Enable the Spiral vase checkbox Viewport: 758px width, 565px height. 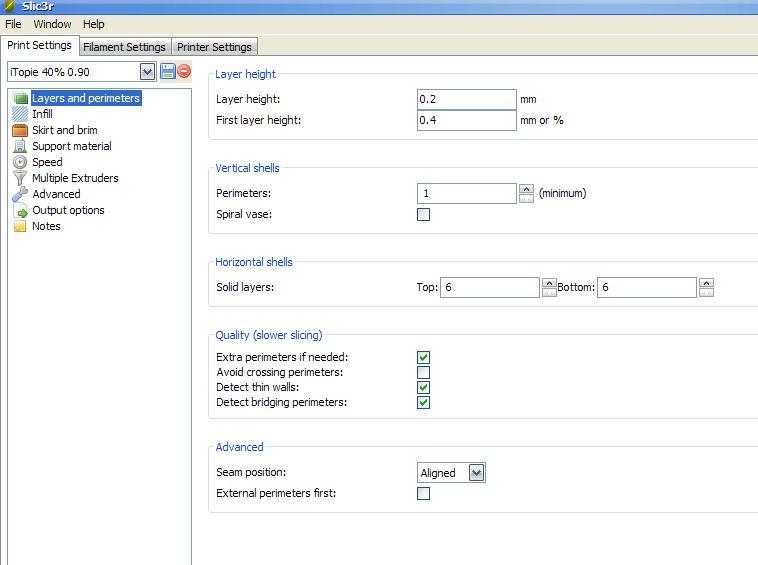[423, 214]
